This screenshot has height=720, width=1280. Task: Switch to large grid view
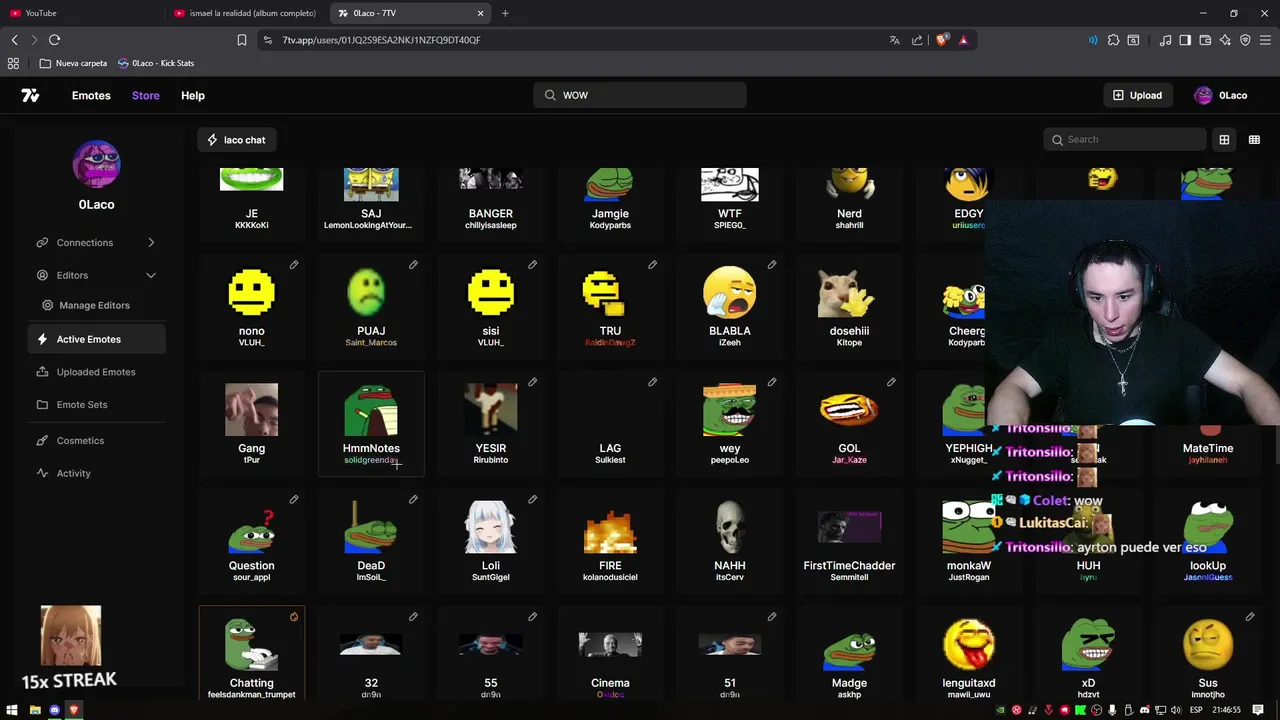coord(1224,140)
